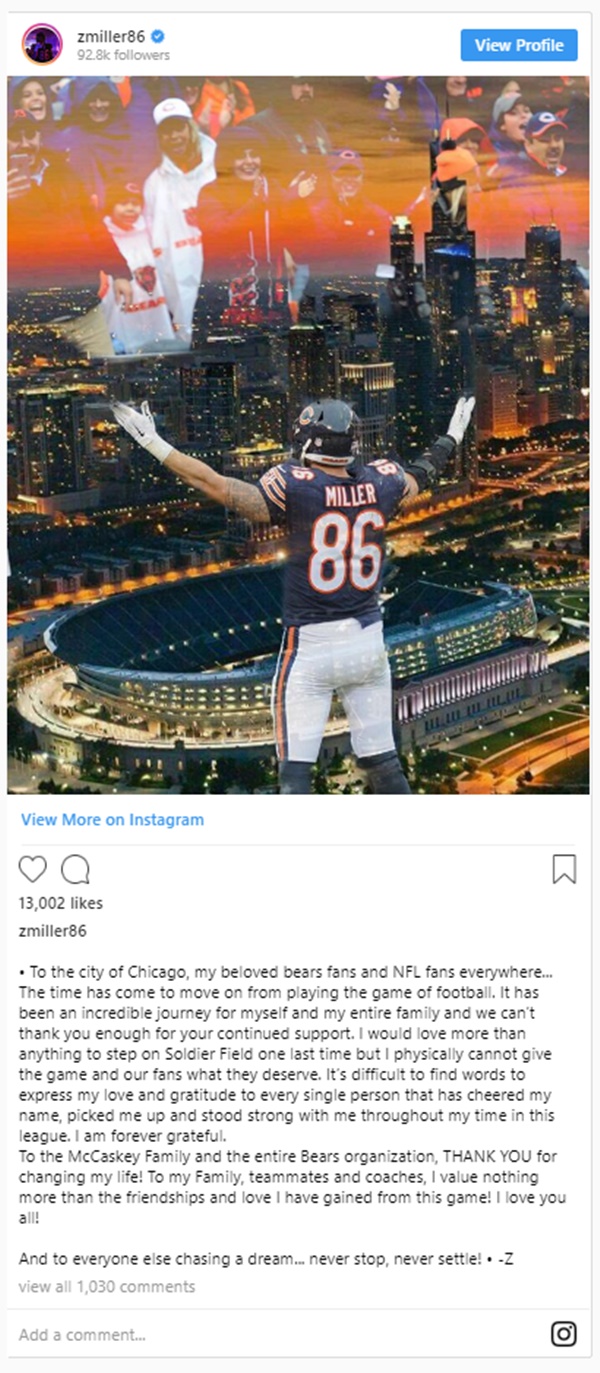View the 13,002 likes list
The width and height of the screenshot is (600, 1373).
pyautogui.click(x=61, y=903)
